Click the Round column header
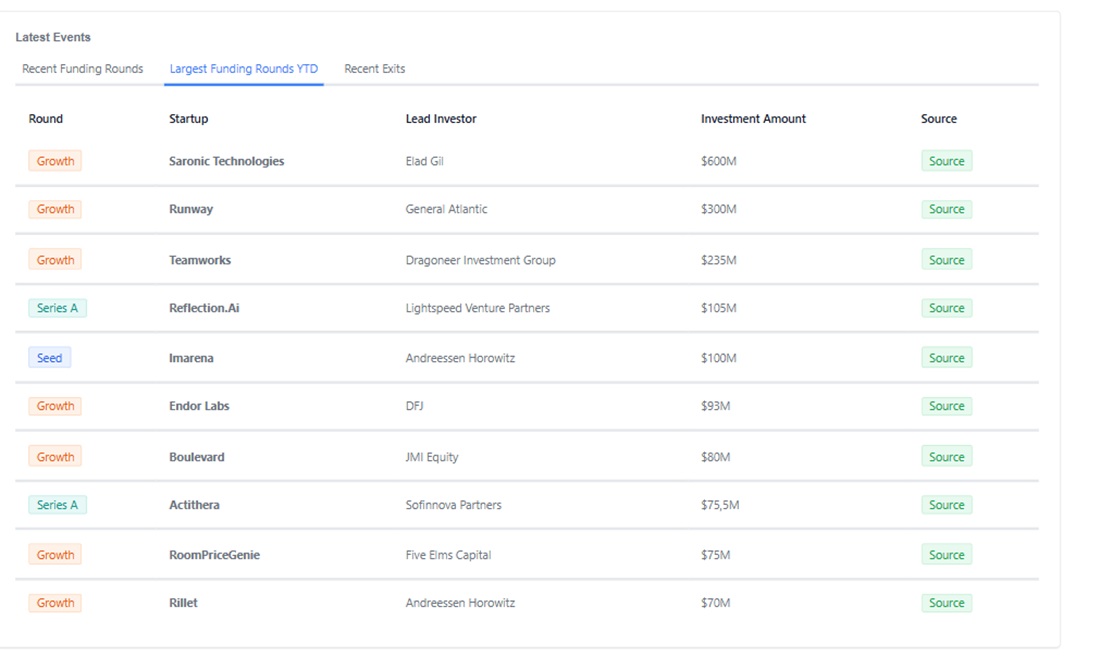1100x656 pixels. point(46,119)
